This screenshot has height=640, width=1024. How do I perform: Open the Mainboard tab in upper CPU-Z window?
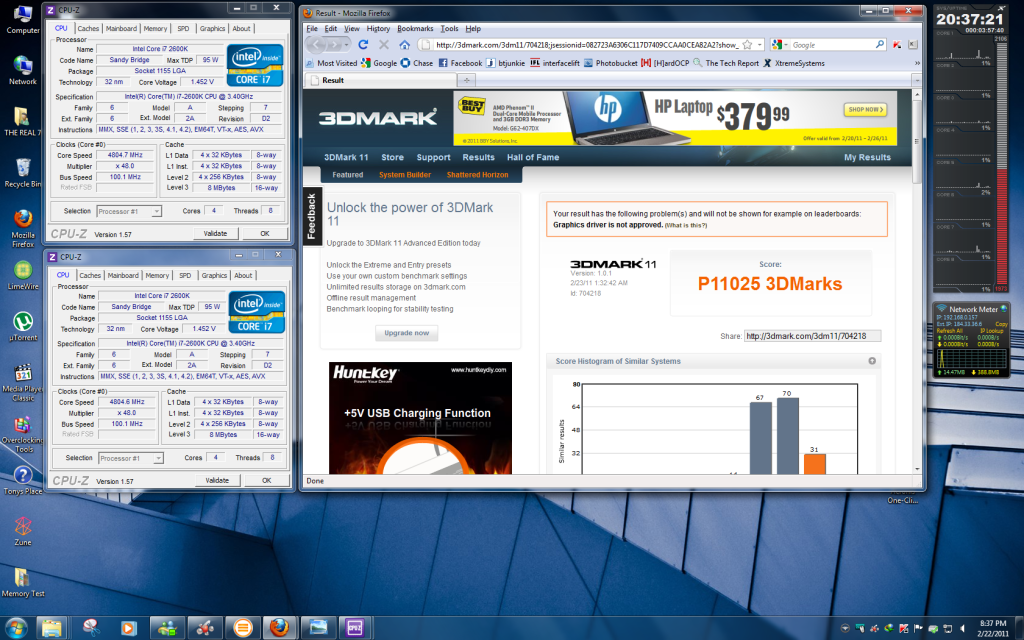121,28
